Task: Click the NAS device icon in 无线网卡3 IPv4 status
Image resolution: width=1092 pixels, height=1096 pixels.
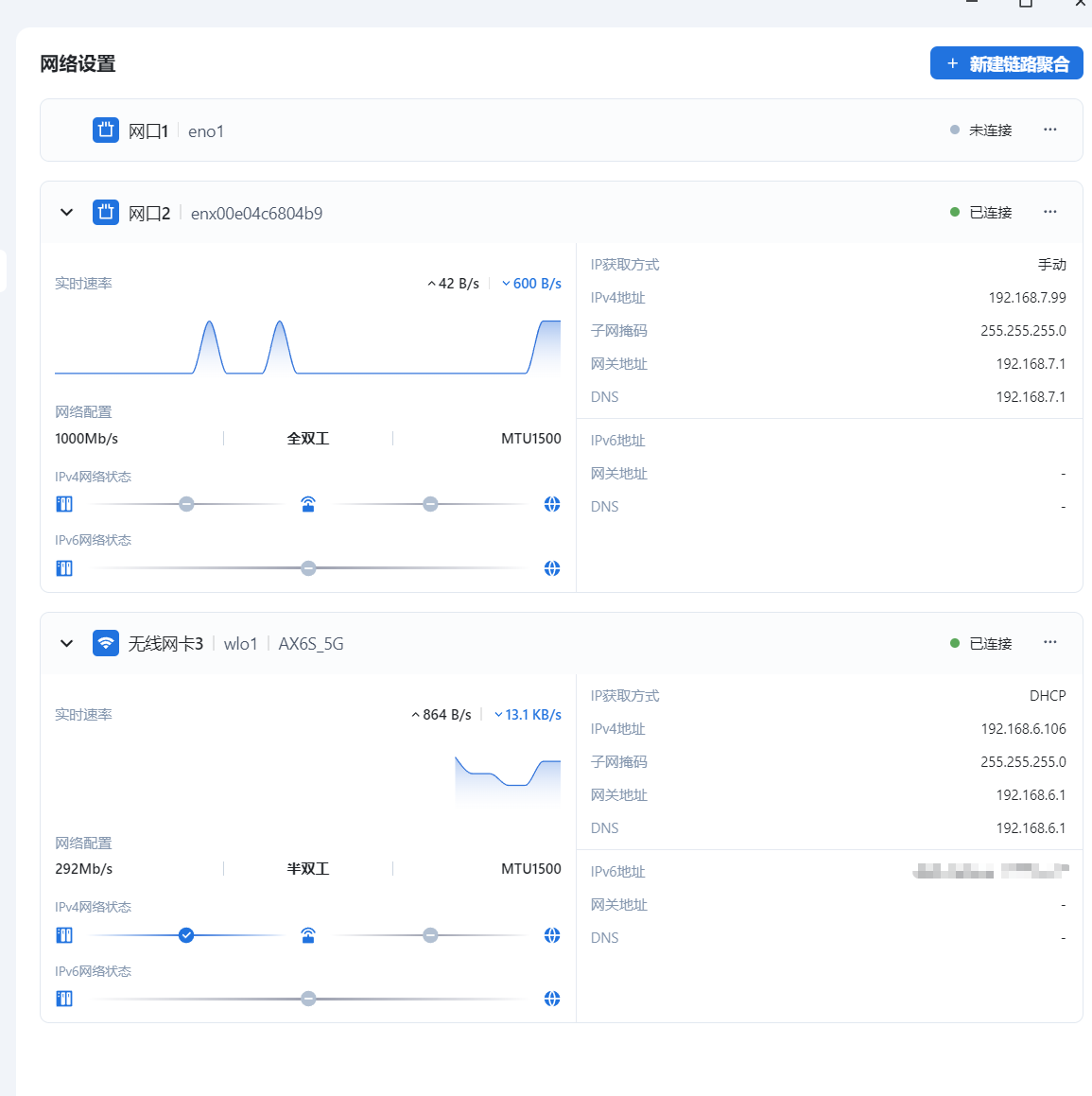Action: point(64,935)
